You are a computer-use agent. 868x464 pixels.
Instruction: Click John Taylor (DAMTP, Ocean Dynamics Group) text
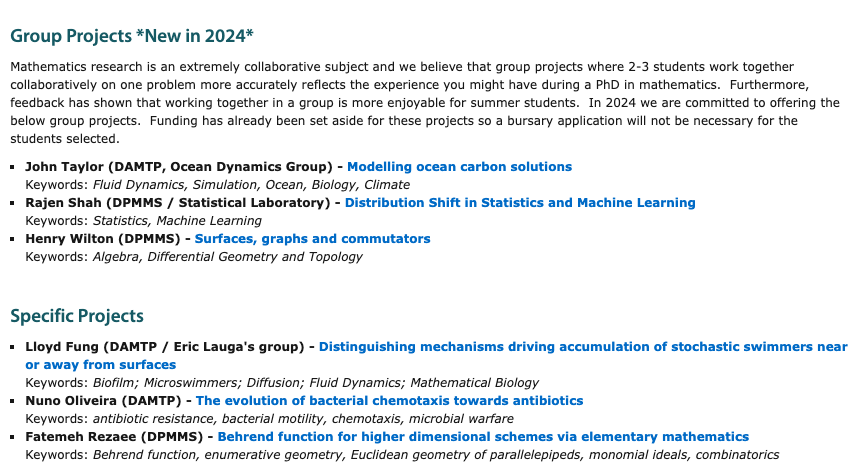[x=179, y=167]
